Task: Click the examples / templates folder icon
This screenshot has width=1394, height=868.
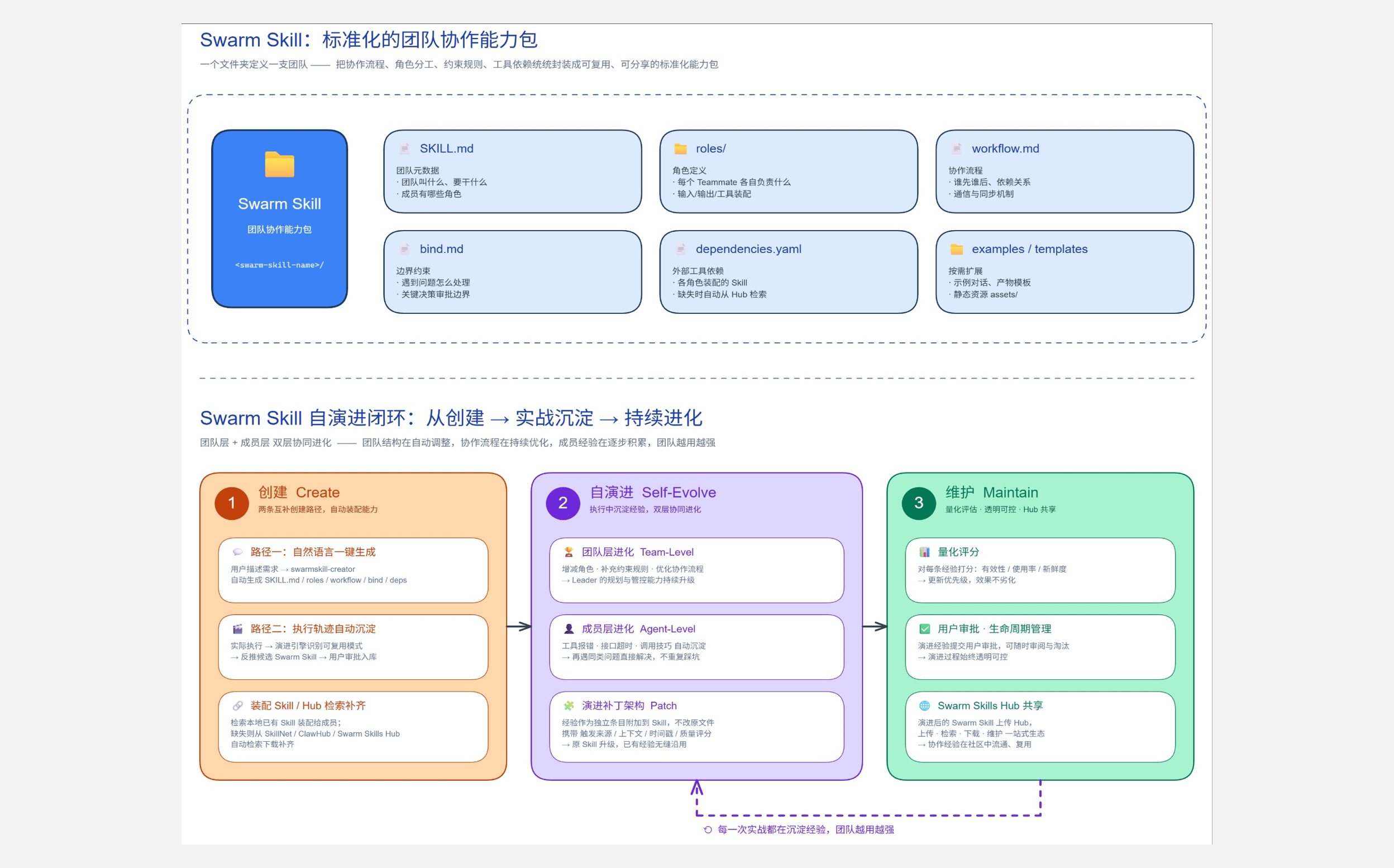Action: coord(957,249)
